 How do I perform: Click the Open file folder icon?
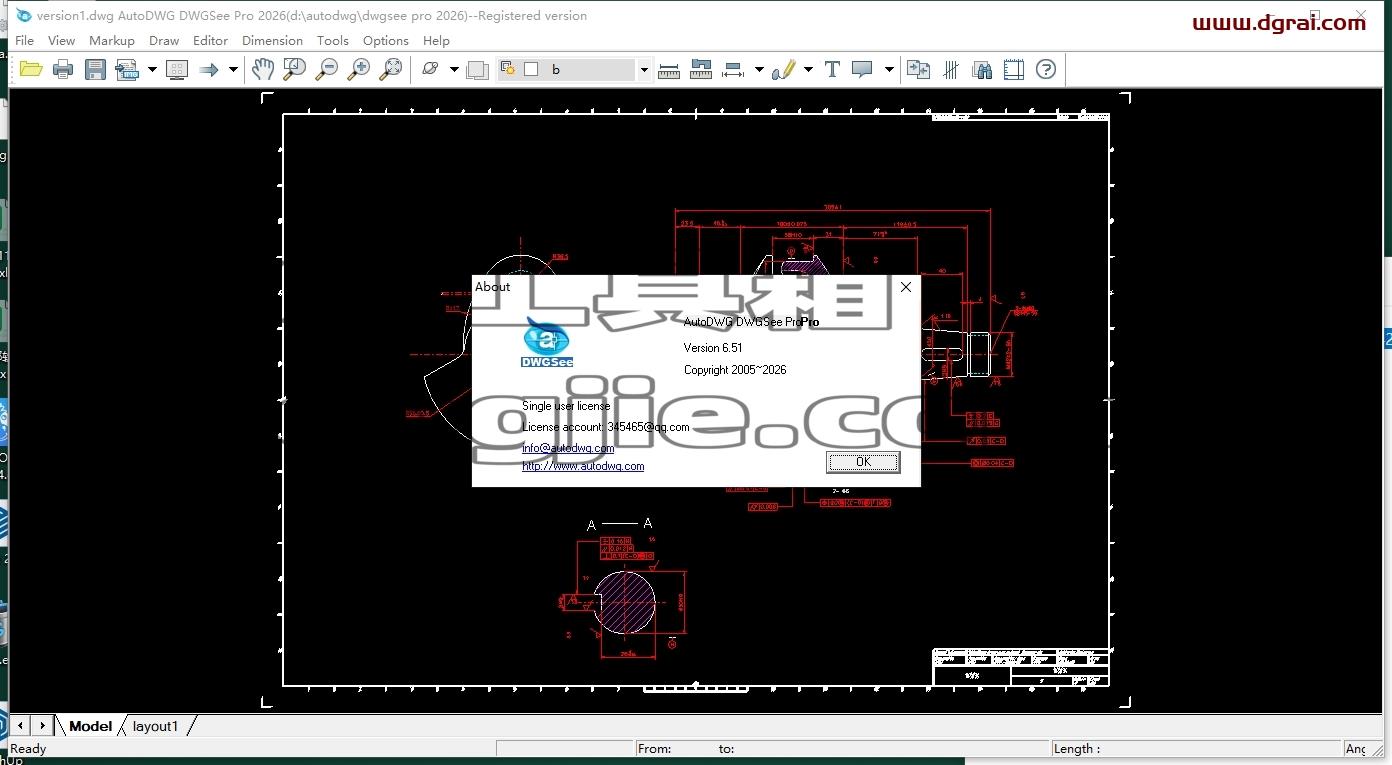tap(31, 69)
